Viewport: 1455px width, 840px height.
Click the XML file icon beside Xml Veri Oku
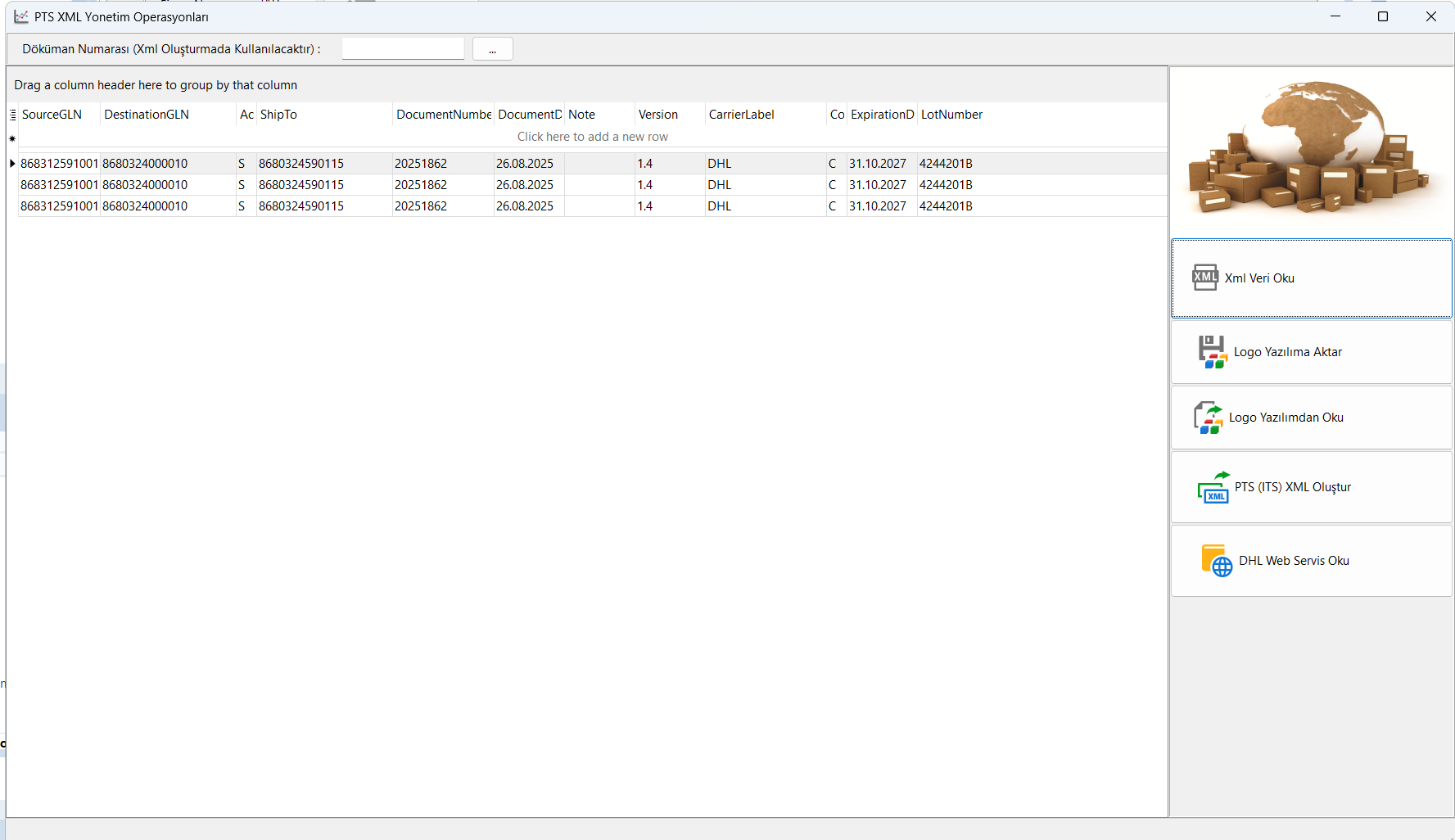[x=1204, y=278]
